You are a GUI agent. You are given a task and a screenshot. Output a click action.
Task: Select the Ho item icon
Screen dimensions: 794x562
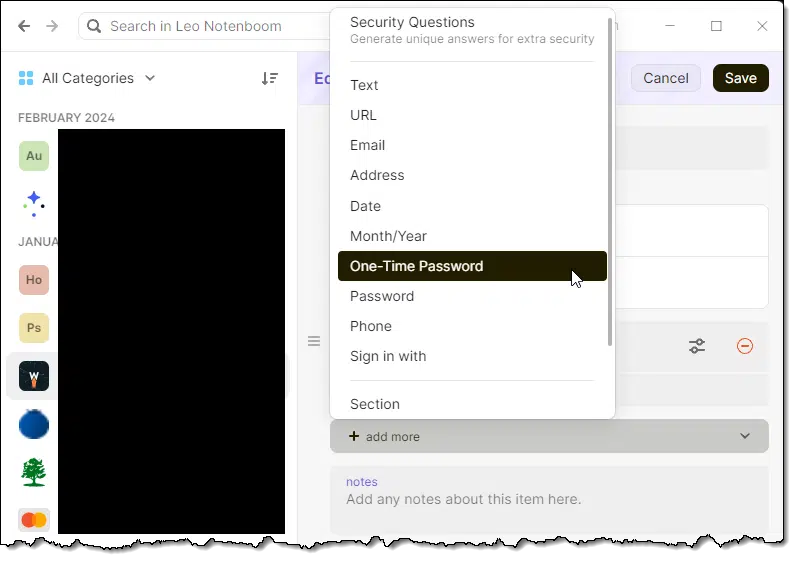tap(34, 280)
